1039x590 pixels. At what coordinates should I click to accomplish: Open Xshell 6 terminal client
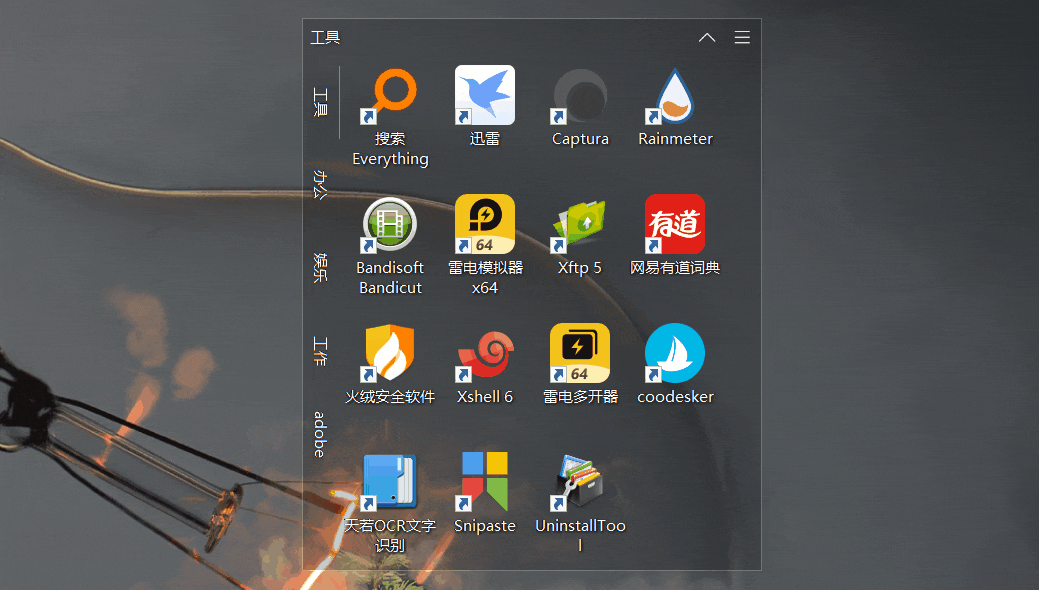484,352
